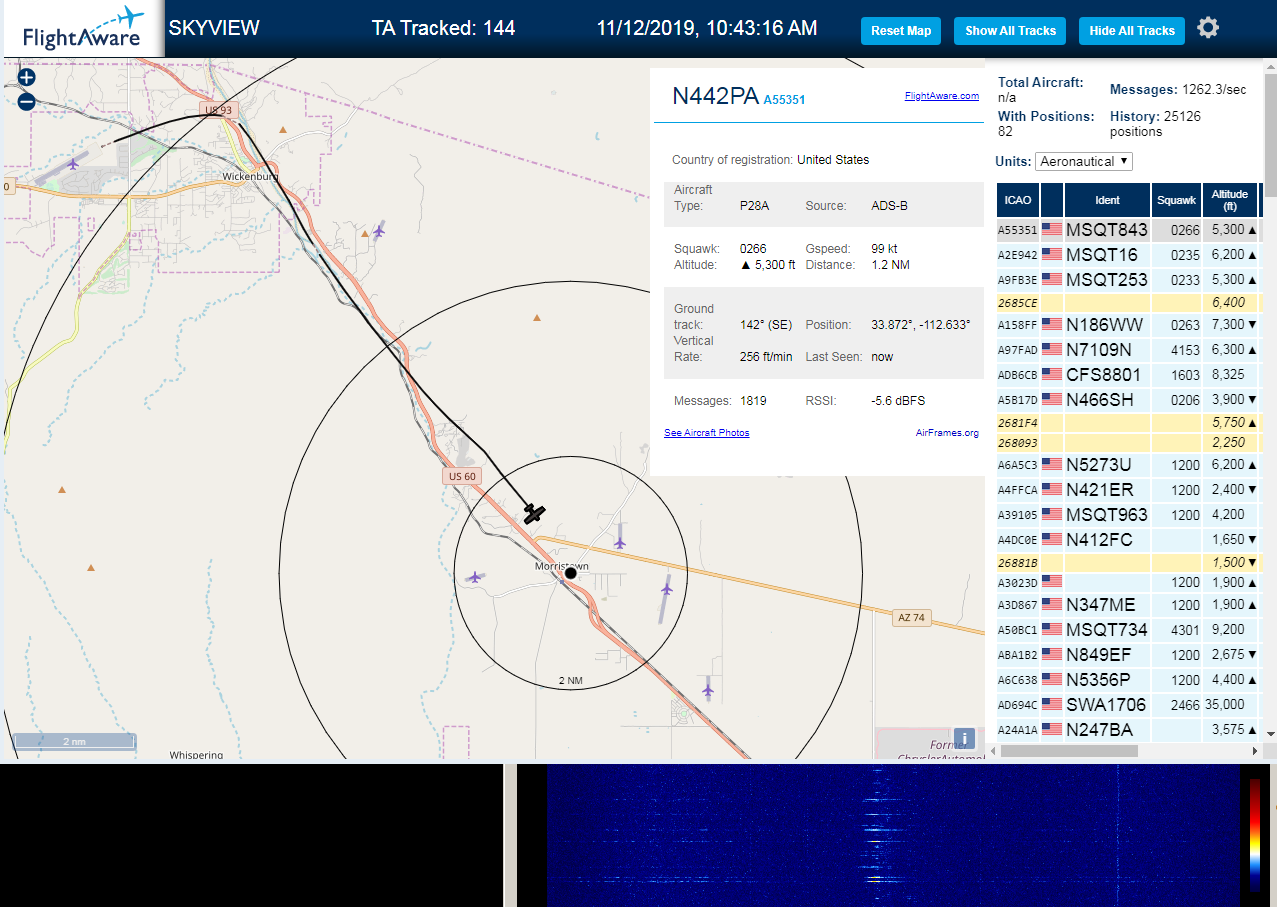Click the US flag in MSQT843 row
The width and height of the screenshot is (1277, 907).
(1052, 230)
